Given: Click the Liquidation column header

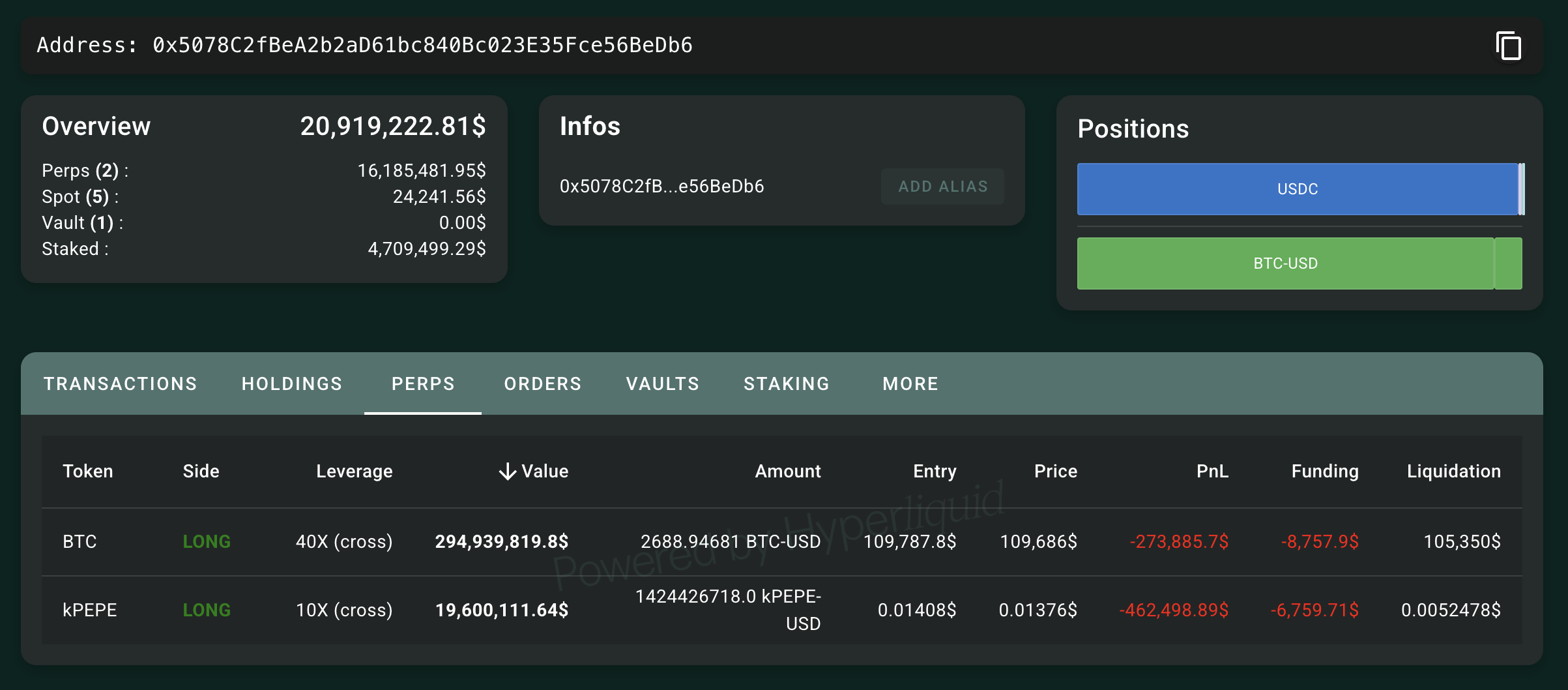Looking at the screenshot, I should 1453,471.
